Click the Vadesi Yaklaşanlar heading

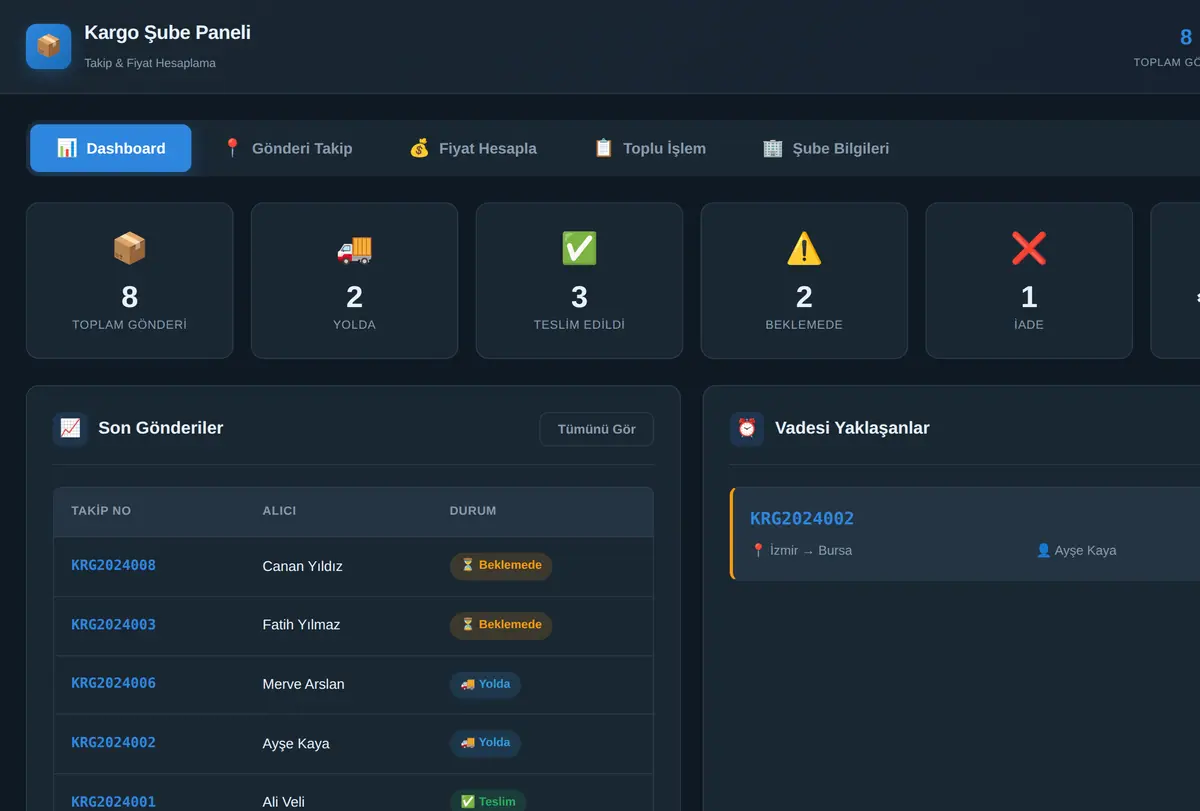pyautogui.click(x=852, y=428)
